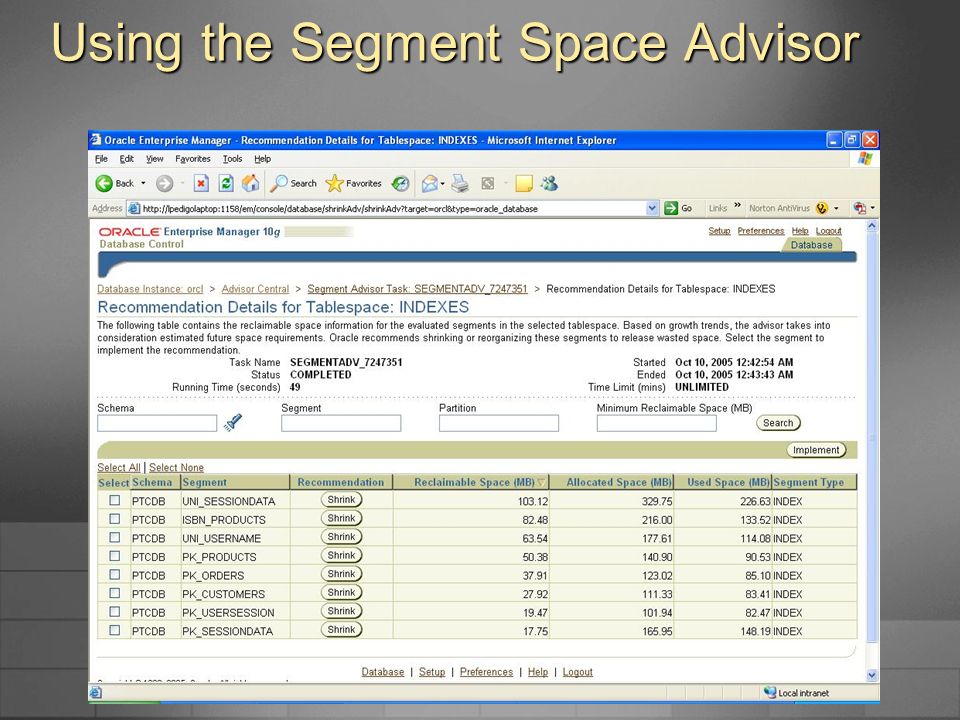This screenshot has height=720, width=960.
Task: Switch to the Database tab
Action: coord(811,245)
